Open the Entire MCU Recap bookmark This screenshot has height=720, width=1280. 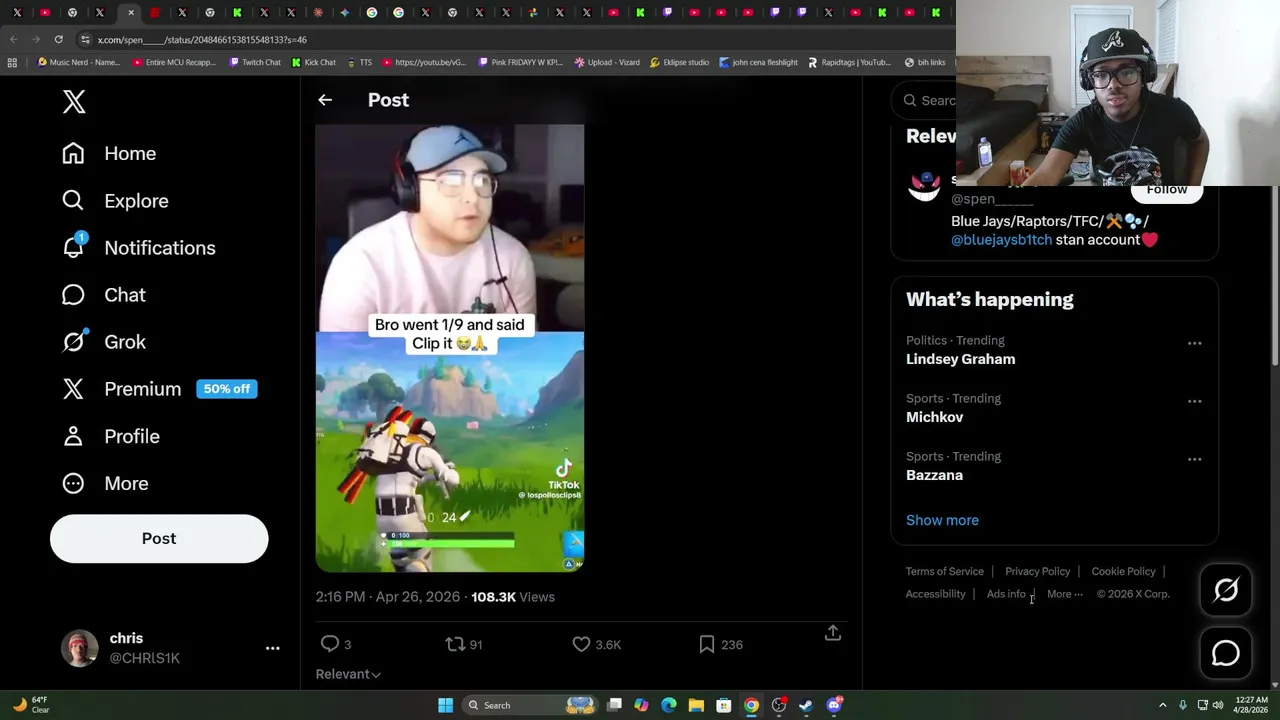click(x=174, y=62)
